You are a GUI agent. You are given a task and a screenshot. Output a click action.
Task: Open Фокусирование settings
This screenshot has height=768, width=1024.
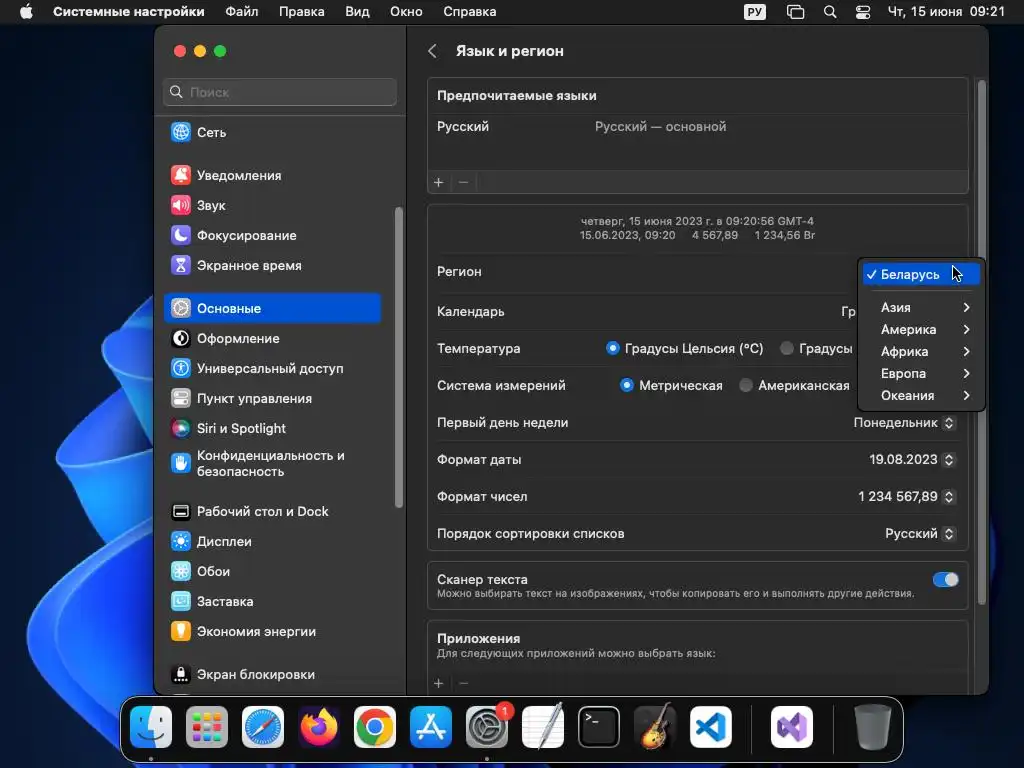click(272, 235)
